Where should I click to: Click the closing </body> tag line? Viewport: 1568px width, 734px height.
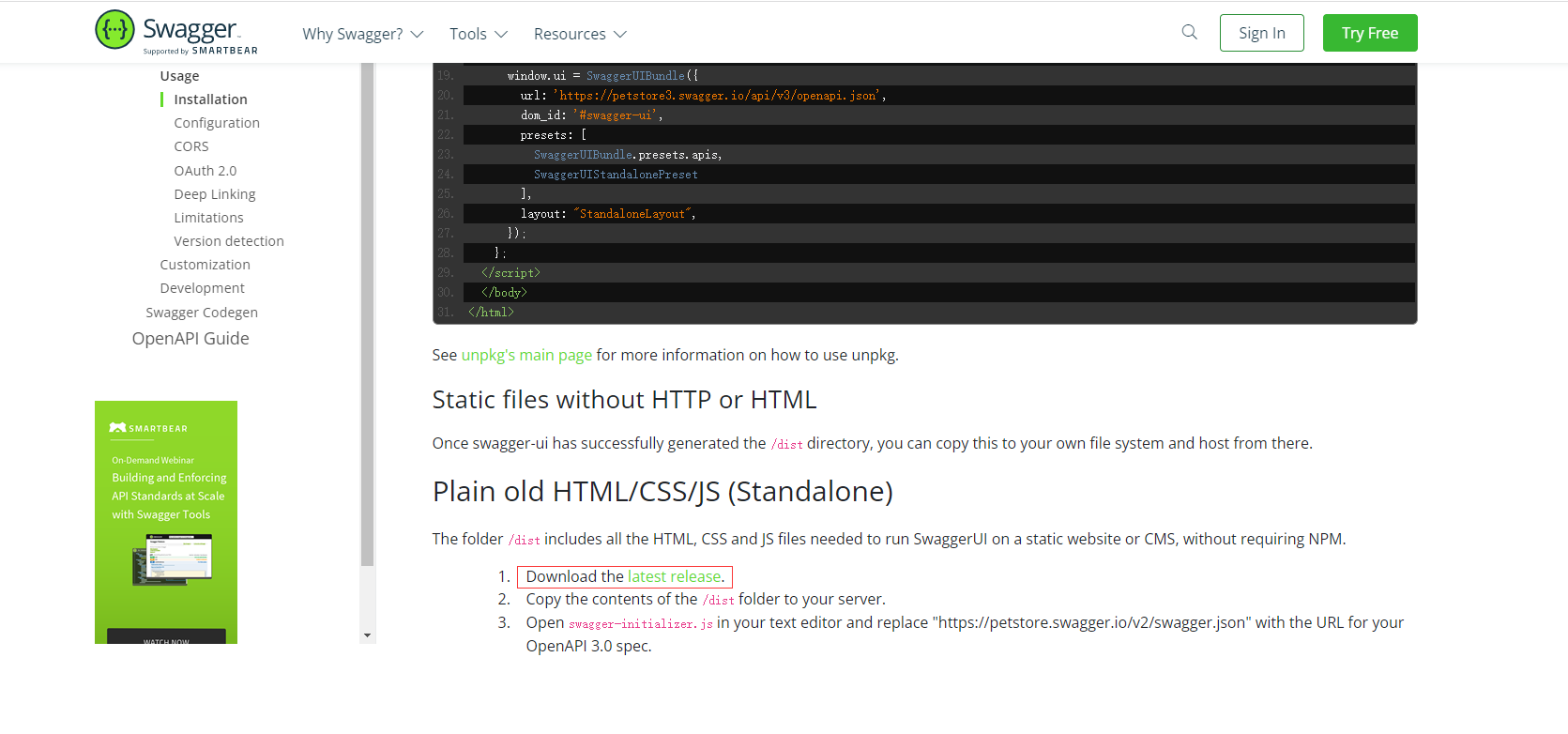click(x=504, y=293)
